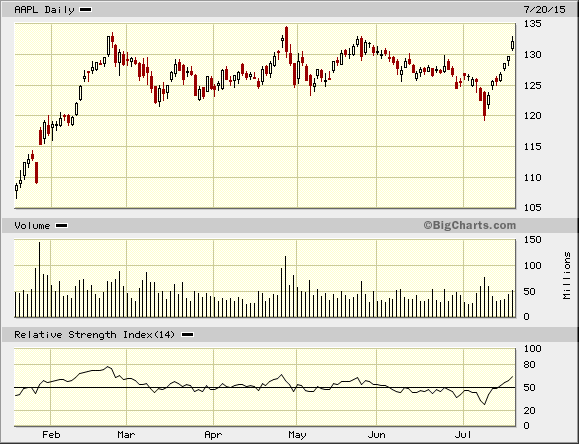The image size is (579, 444).
Task: Click the 'Feb' month label
Action: tap(51, 435)
